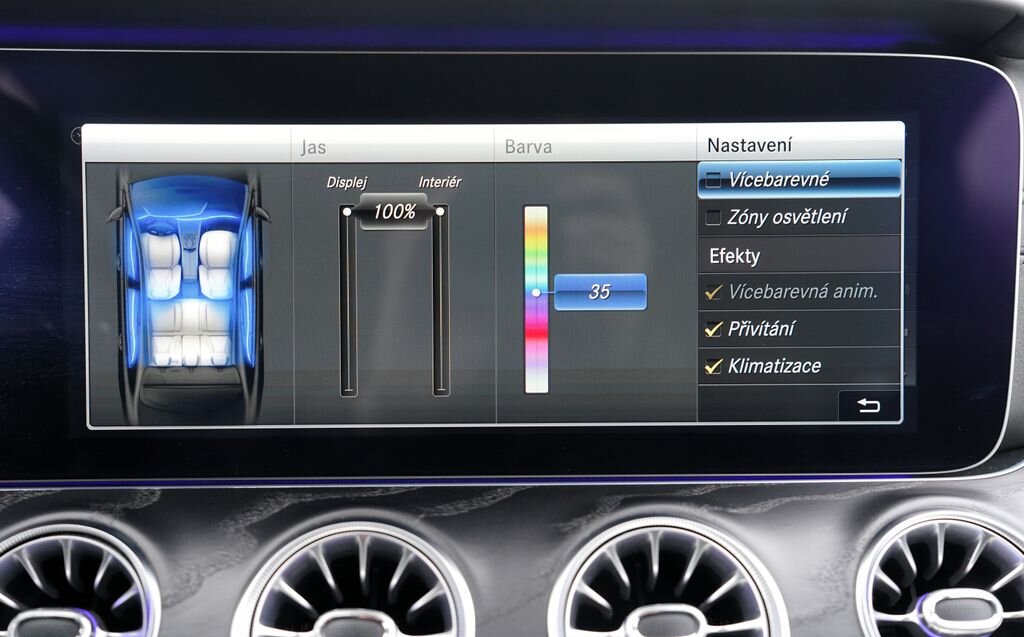Click the white handle on color bar
Screen dimensions: 1024x637
(536, 293)
